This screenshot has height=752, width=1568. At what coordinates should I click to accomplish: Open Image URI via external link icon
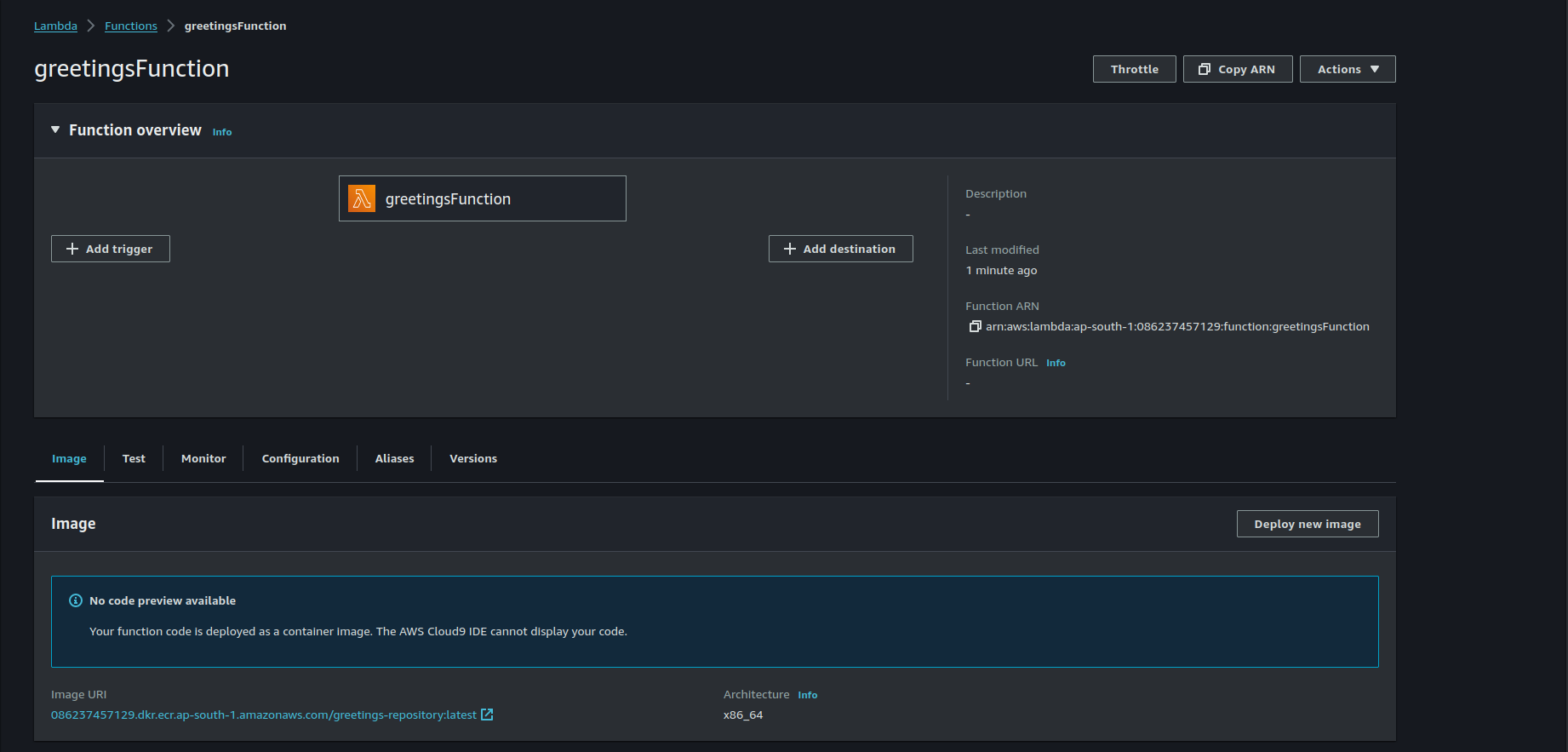487,715
